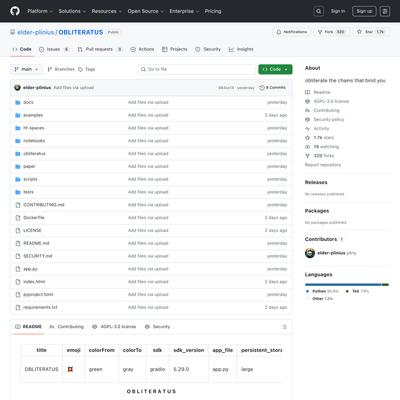Viewport: 400px width, 400px height.
Task: Open the README outline list icon
Action: (x=284, y=327)
